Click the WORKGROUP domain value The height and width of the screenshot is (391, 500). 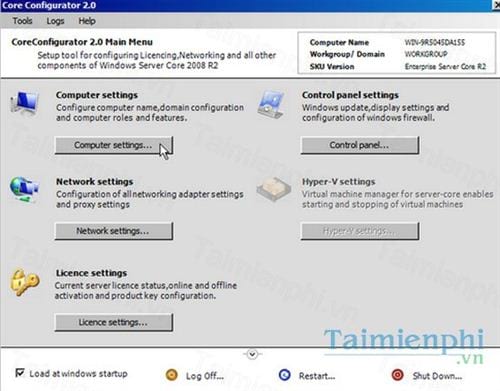coord(426,54)
